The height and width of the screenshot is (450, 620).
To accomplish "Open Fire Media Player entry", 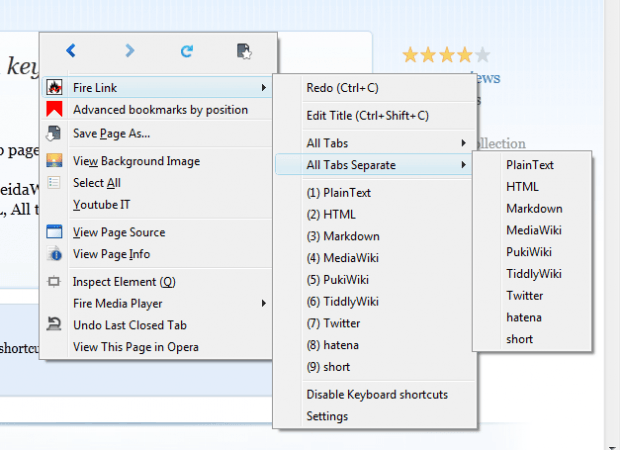I will 156,303.
